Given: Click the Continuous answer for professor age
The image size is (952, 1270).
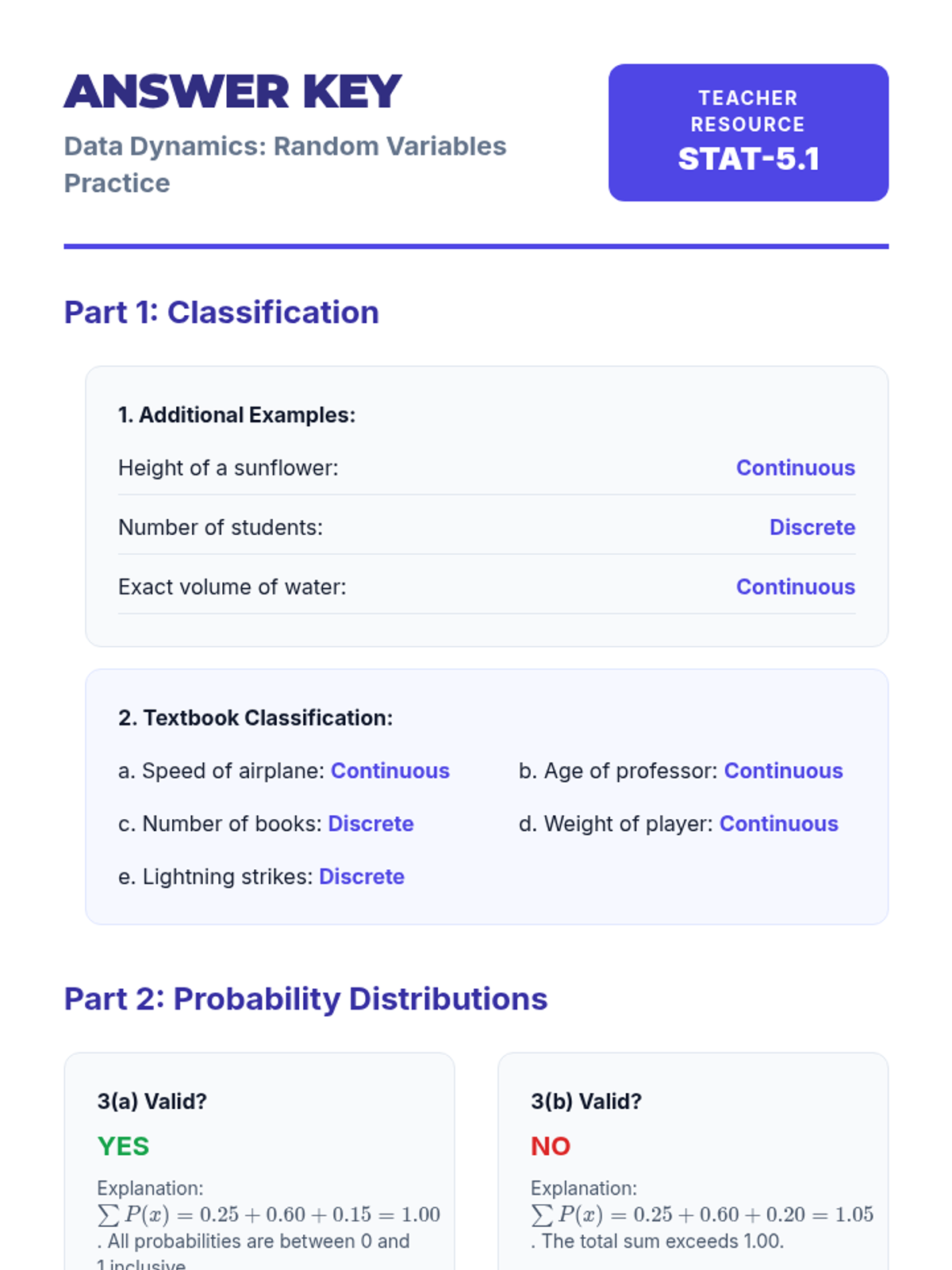Looking at the screenshot, I should pos(783,771).
